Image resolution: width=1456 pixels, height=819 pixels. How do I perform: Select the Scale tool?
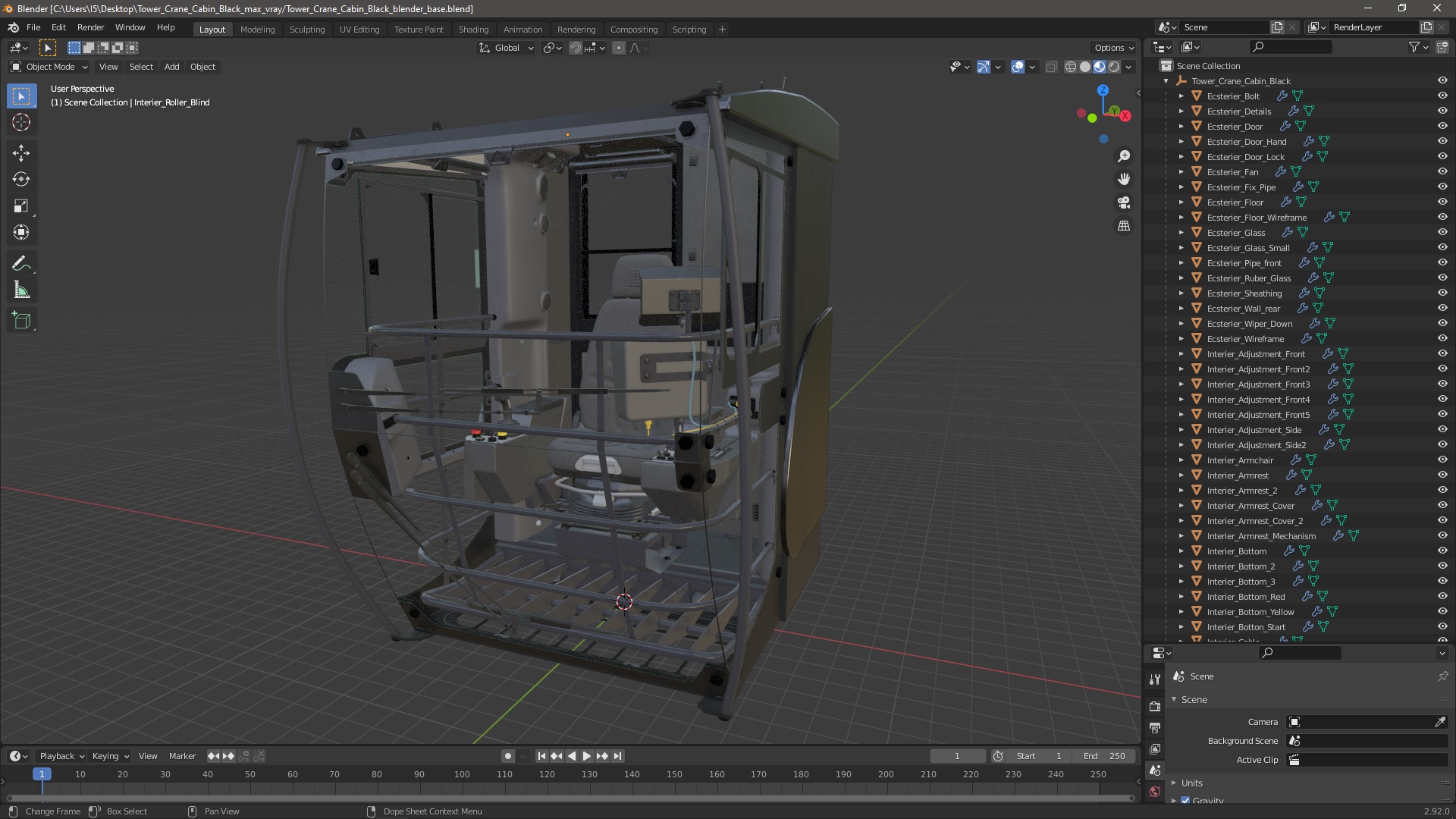(x=21, y=206)
